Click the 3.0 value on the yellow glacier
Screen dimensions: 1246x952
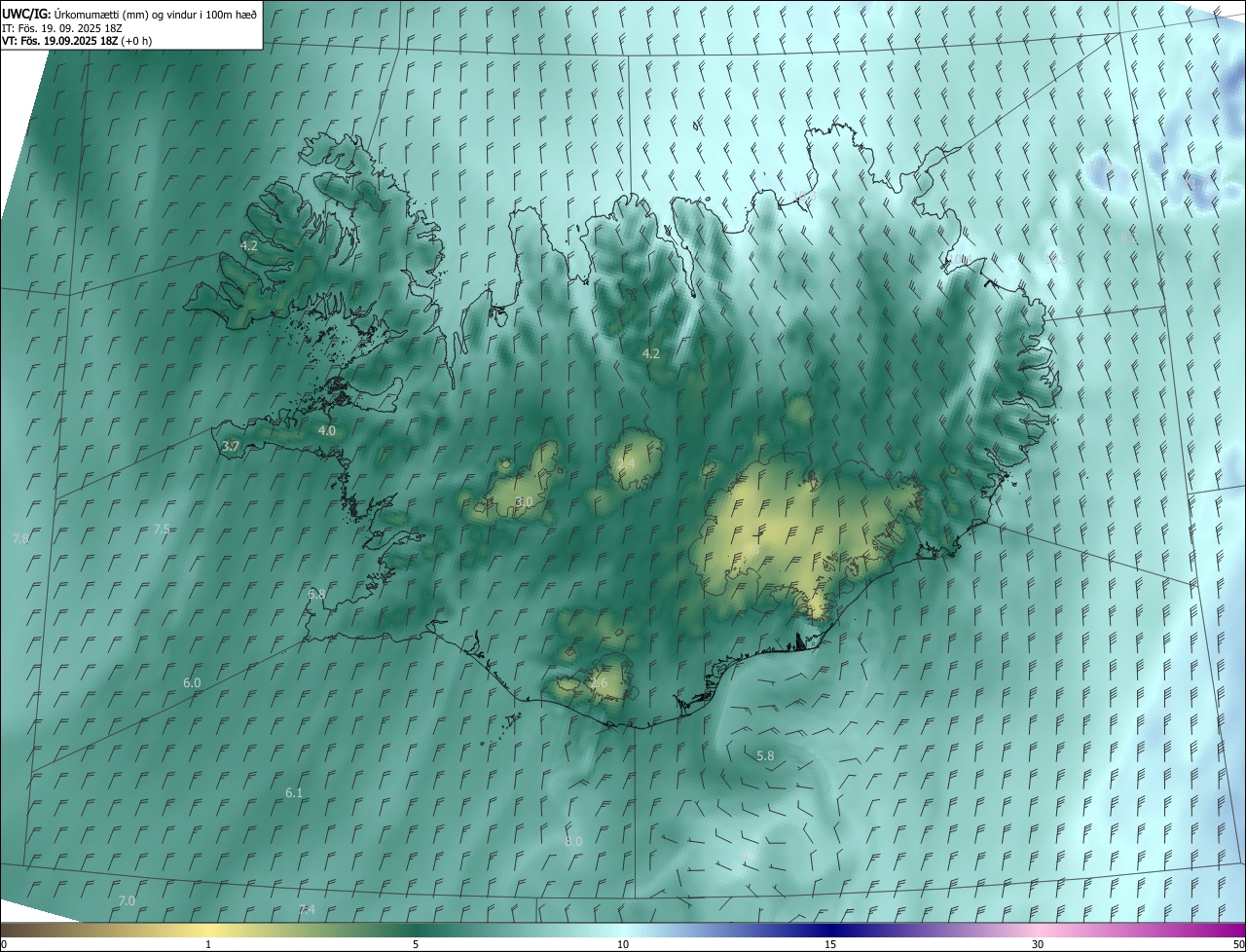coord(524,501)
